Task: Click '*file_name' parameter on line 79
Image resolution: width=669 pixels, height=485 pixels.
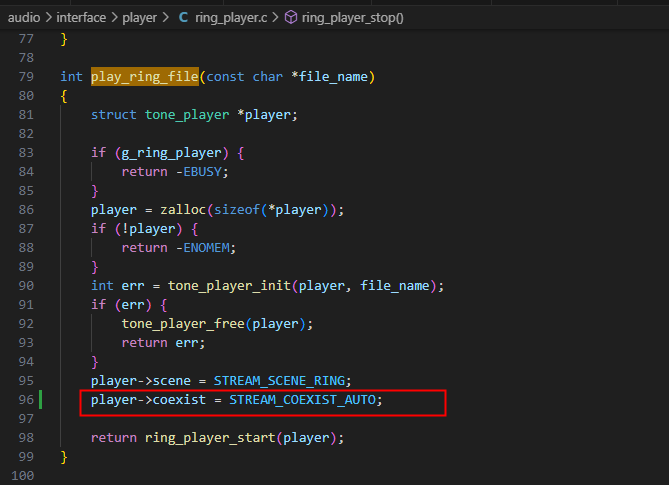Action: point(329,76)
